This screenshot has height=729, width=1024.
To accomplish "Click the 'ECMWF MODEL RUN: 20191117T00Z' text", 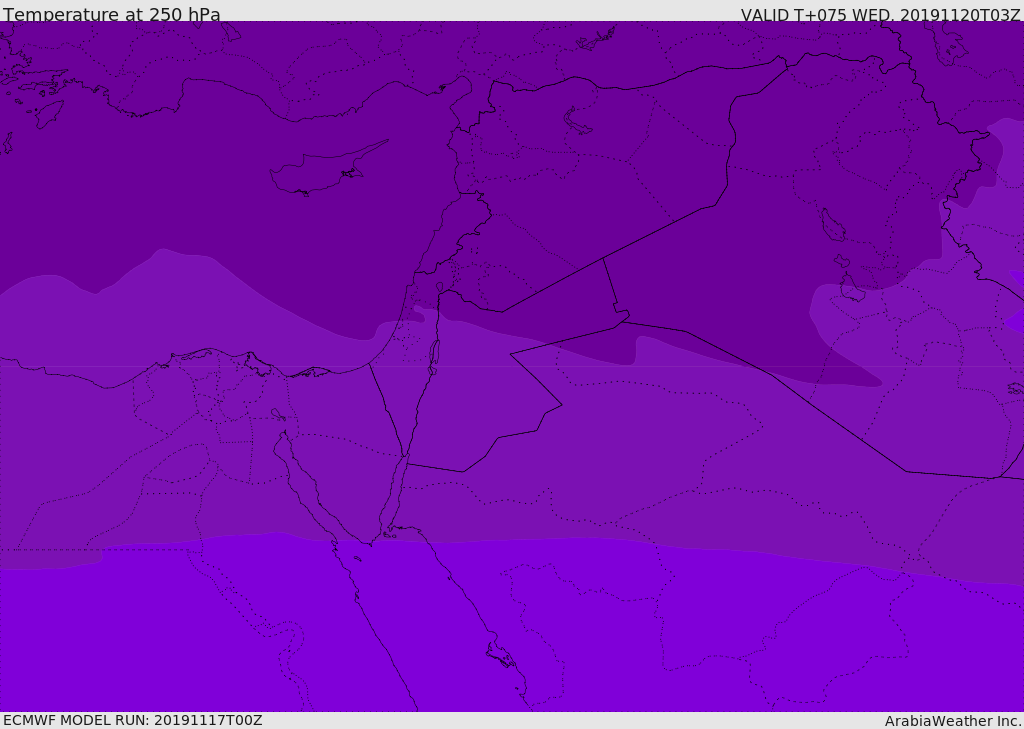I will click(x=133, y=720).
